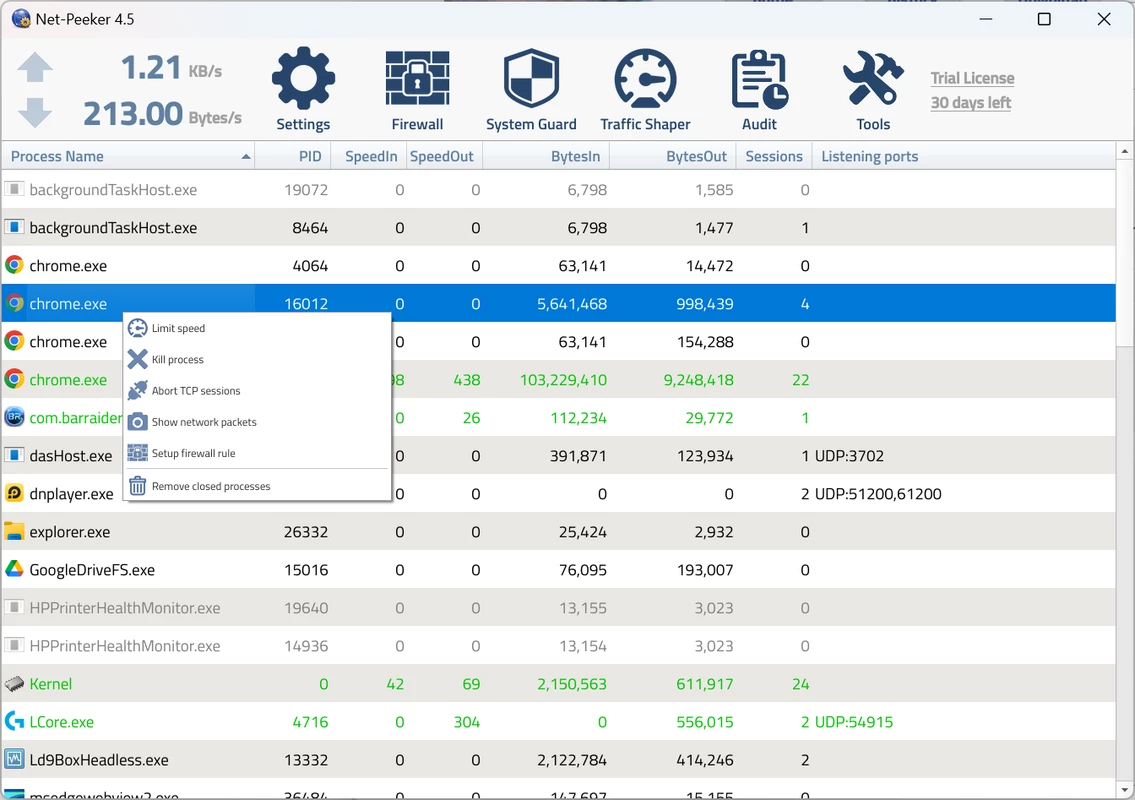Click the Abort TCP sessions plug icon
Screen dimensions: 1135x800
[138, 390]
